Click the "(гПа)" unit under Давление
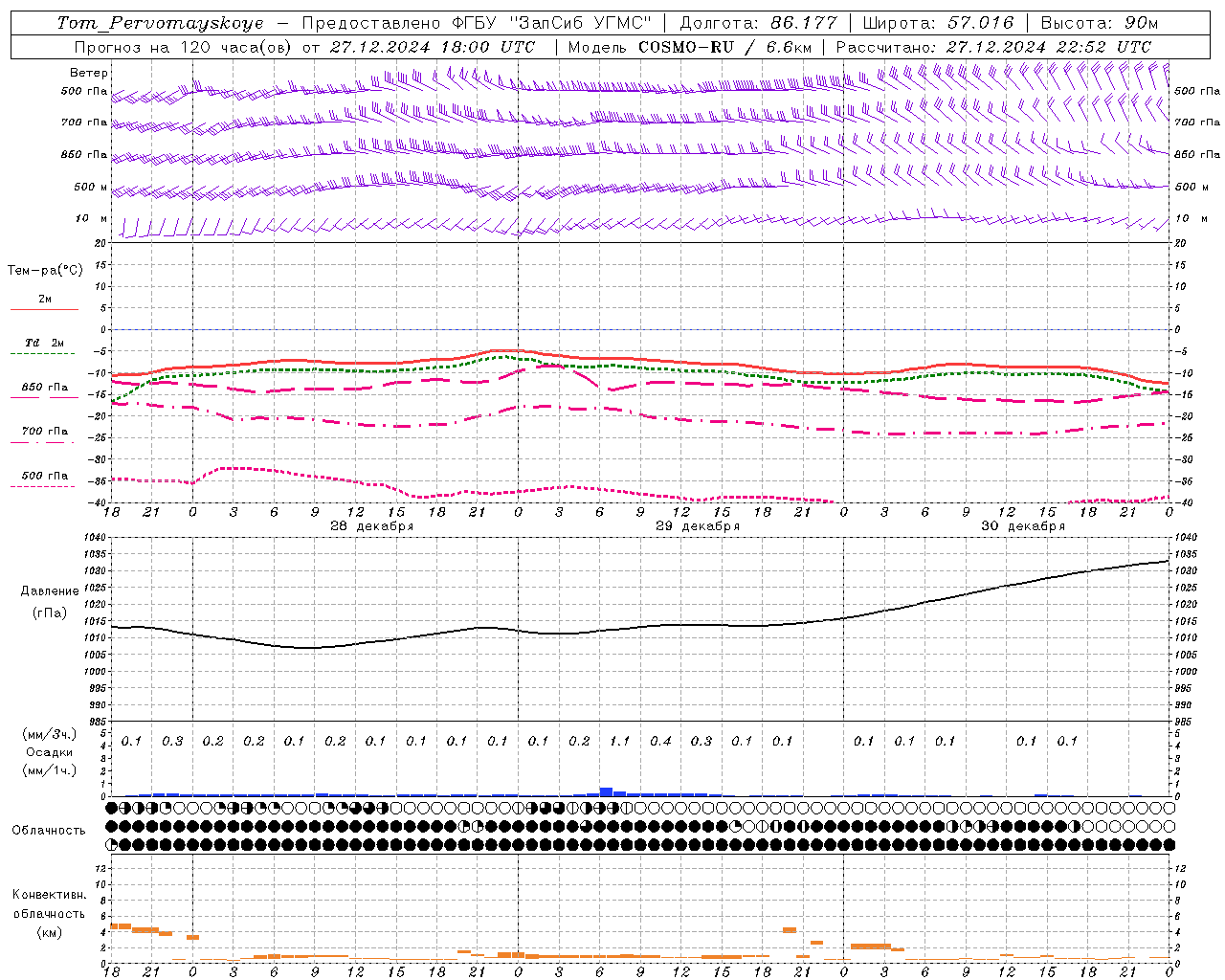This screenshot has width=1225, height=980. point(50,613)
